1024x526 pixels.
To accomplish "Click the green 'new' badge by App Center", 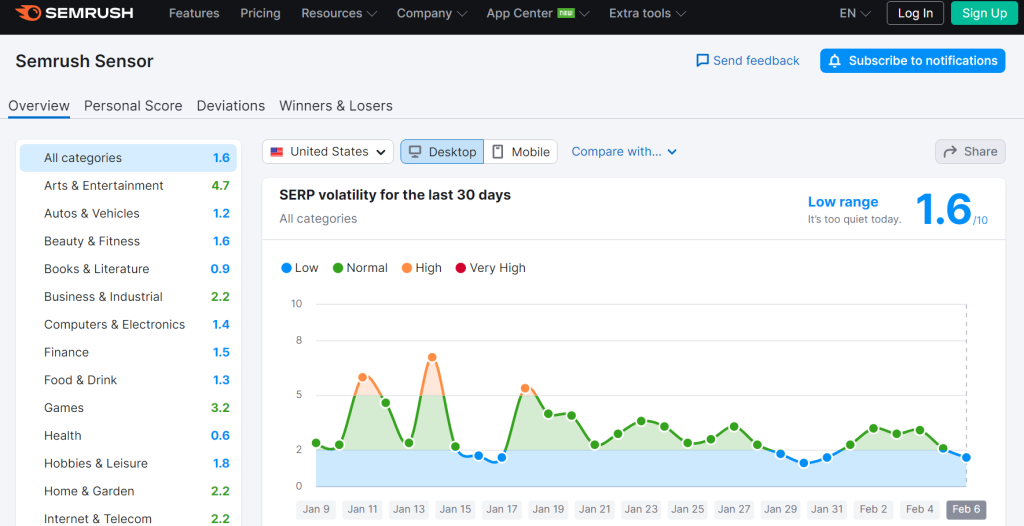I will [566, 13].
